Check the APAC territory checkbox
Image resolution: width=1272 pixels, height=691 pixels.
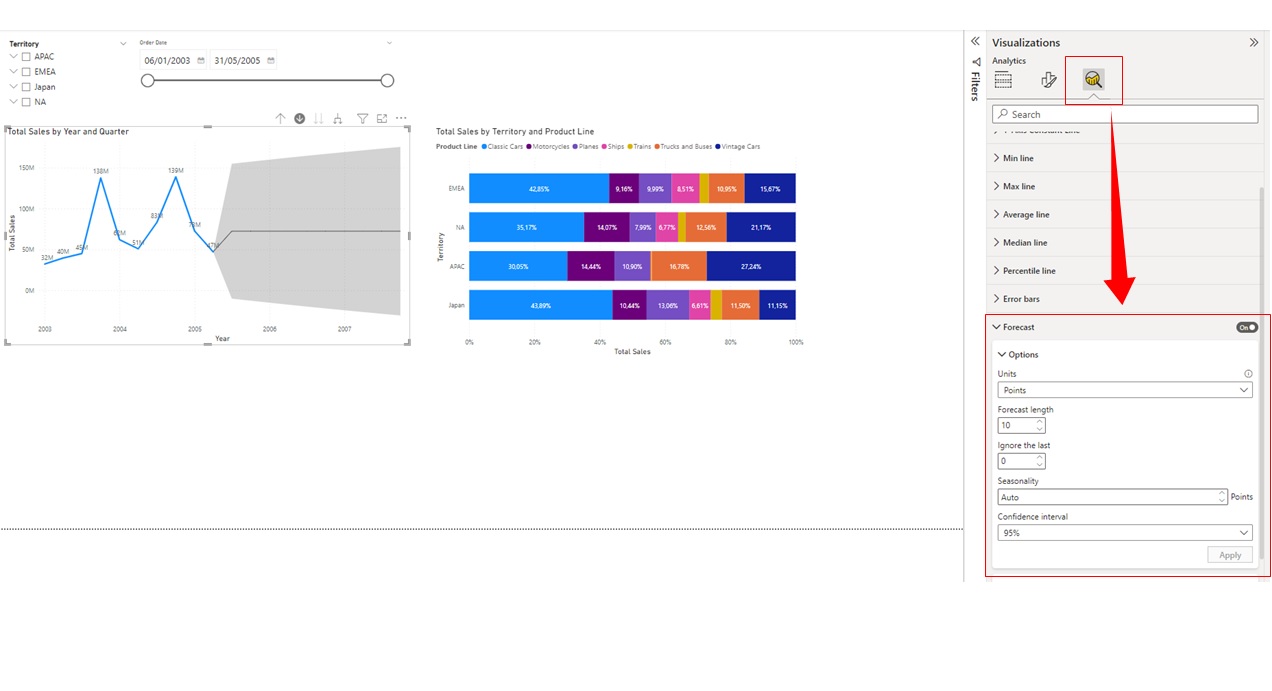coord(26,57)
